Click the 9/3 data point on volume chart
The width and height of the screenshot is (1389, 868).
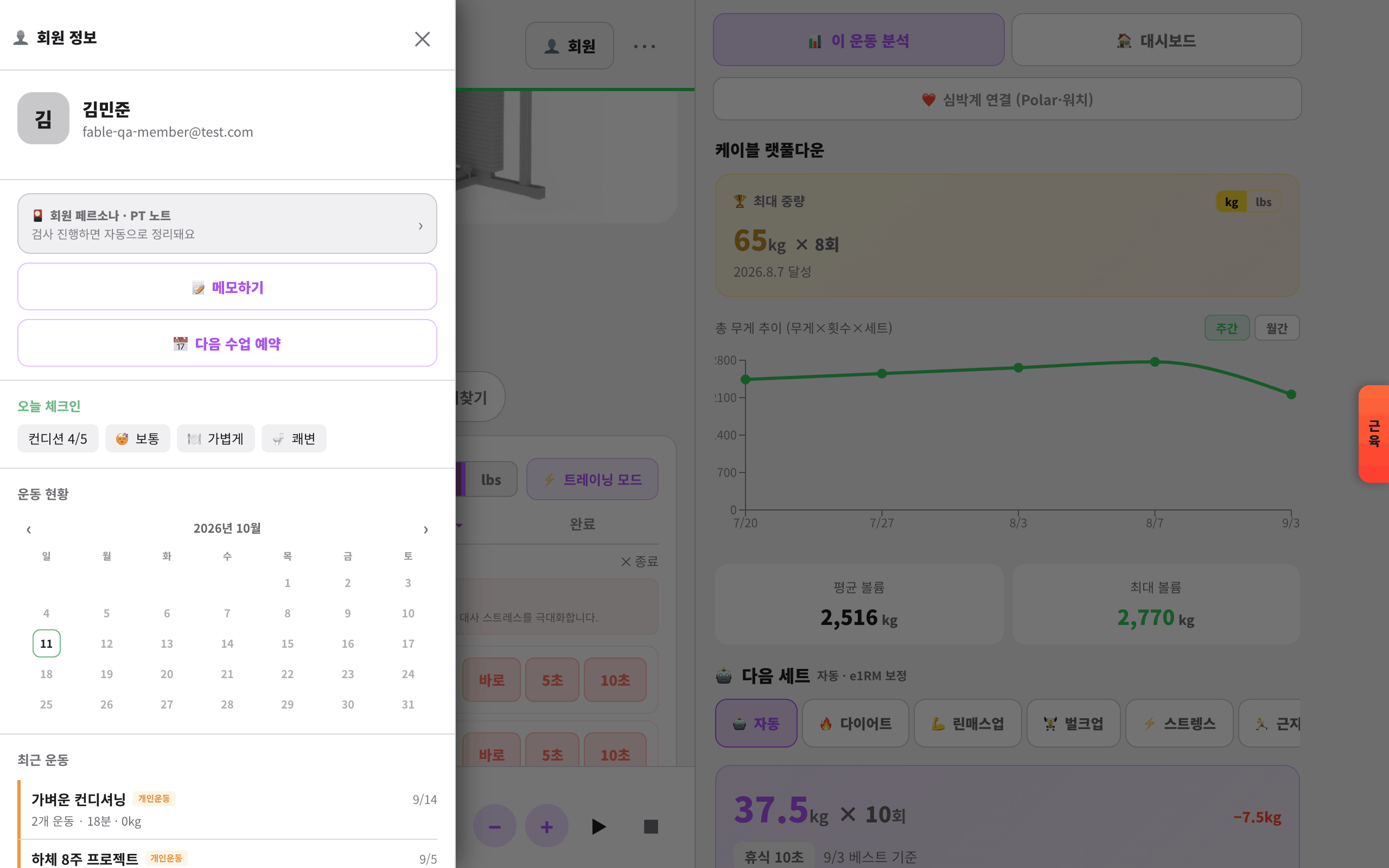(1291, 394)
